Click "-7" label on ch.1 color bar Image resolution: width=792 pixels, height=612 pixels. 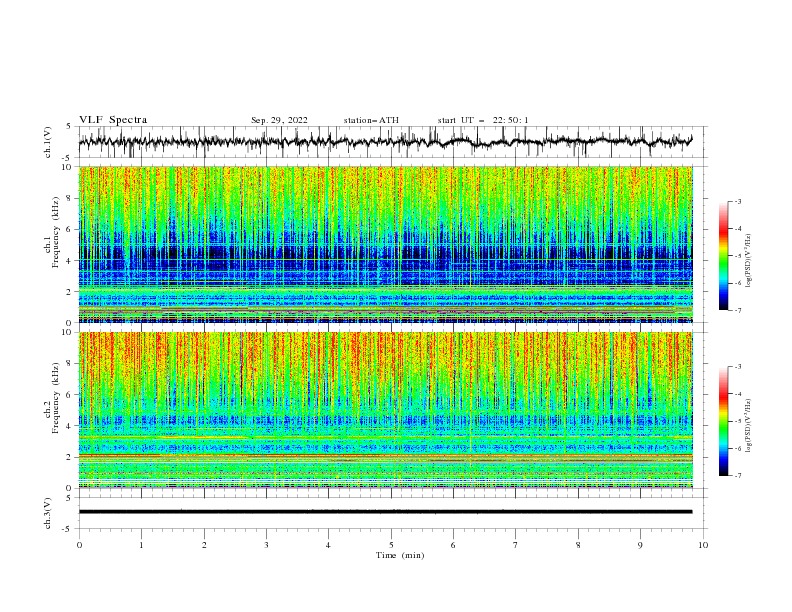[x=737, y=310]
